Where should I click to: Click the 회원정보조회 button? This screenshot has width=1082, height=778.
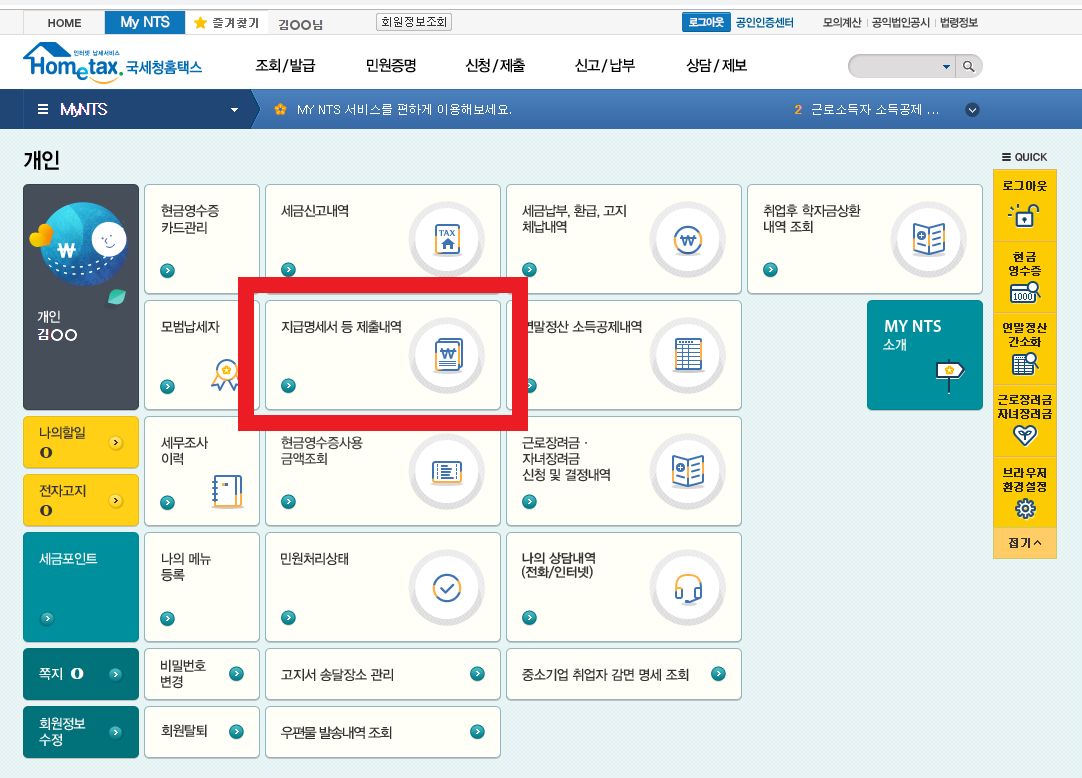click(414, 22)
